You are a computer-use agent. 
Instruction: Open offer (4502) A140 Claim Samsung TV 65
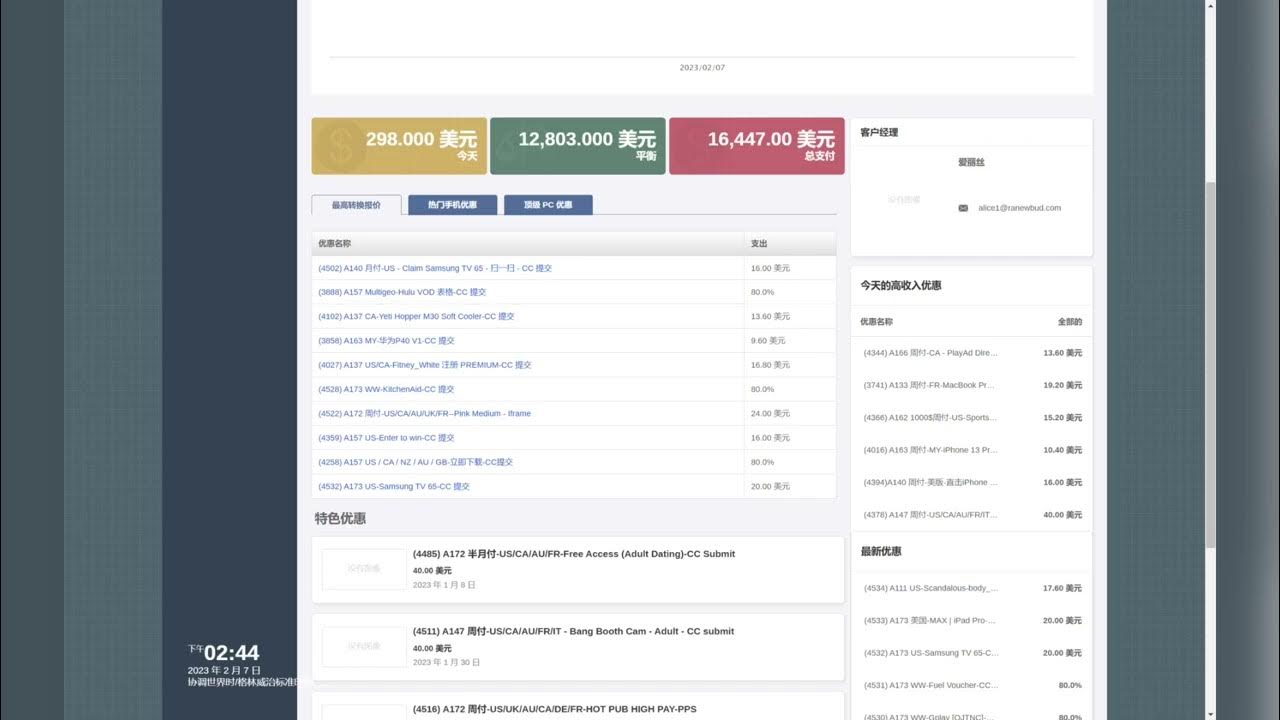coord(435,268)
